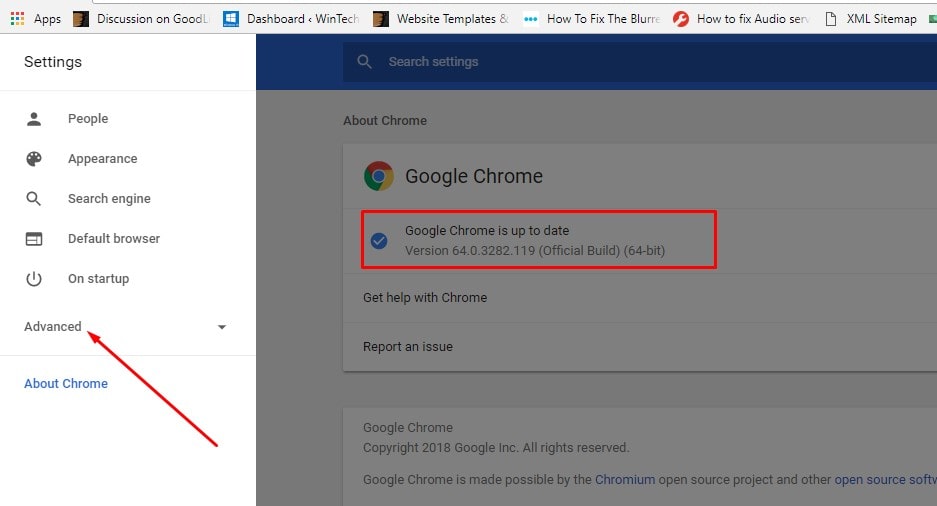This screenshot has width=937, height=506.
Task: Open the open source software link
Action: click(x=886, y=480)
